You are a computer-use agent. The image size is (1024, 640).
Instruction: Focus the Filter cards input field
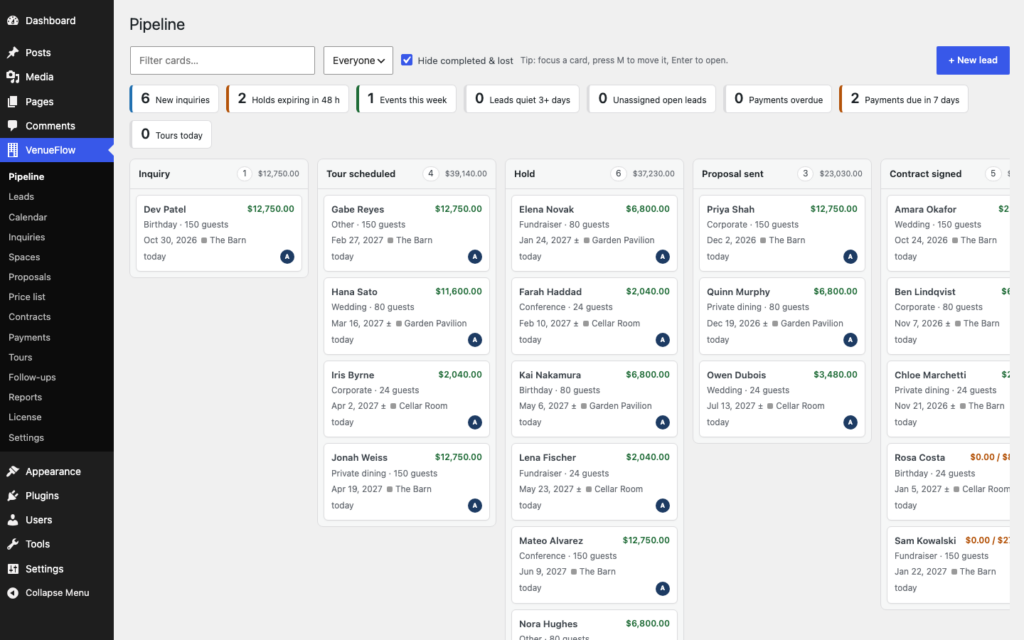click(x=222, y=60)
